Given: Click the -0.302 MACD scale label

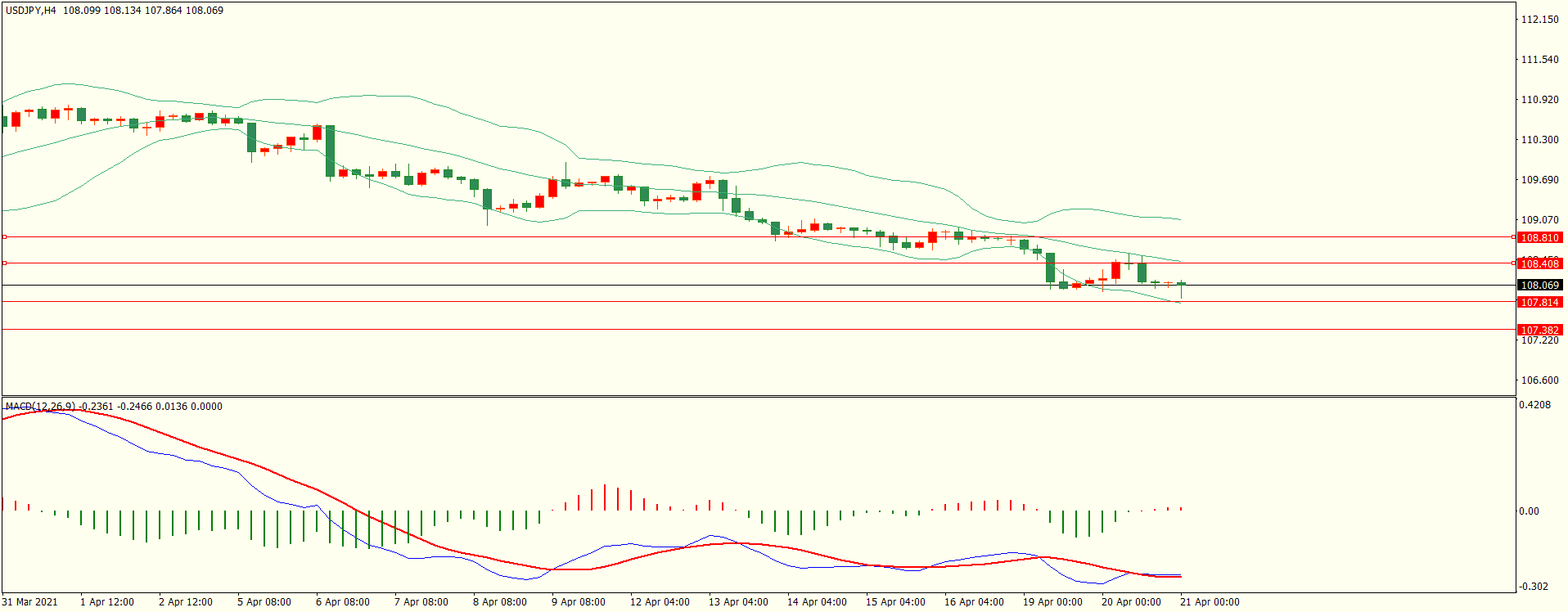Looking at the screenshot, I should click(1534, 587).
